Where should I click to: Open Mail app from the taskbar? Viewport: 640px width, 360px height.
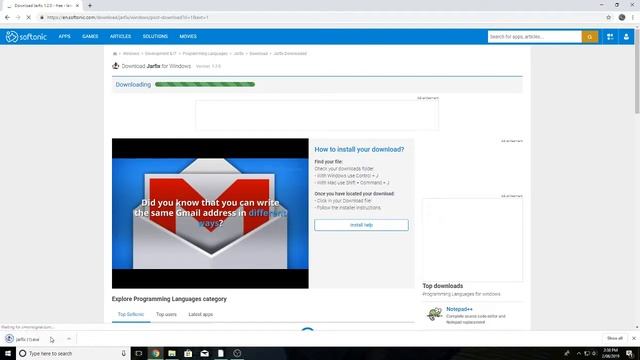point(204,353)
